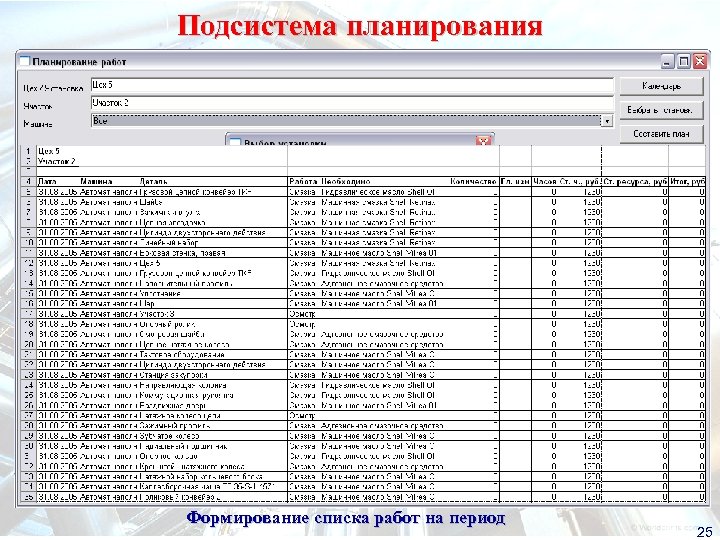Focus the Участок field containing Участок 2
The height and width of the screenshot is (540, 720).
[352, 103]
